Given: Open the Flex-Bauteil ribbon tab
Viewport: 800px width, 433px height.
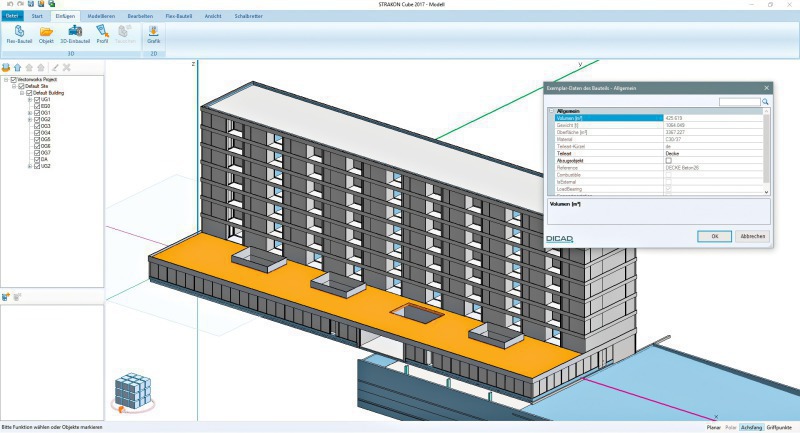Looking at the screenshot, I should [179, 16].
